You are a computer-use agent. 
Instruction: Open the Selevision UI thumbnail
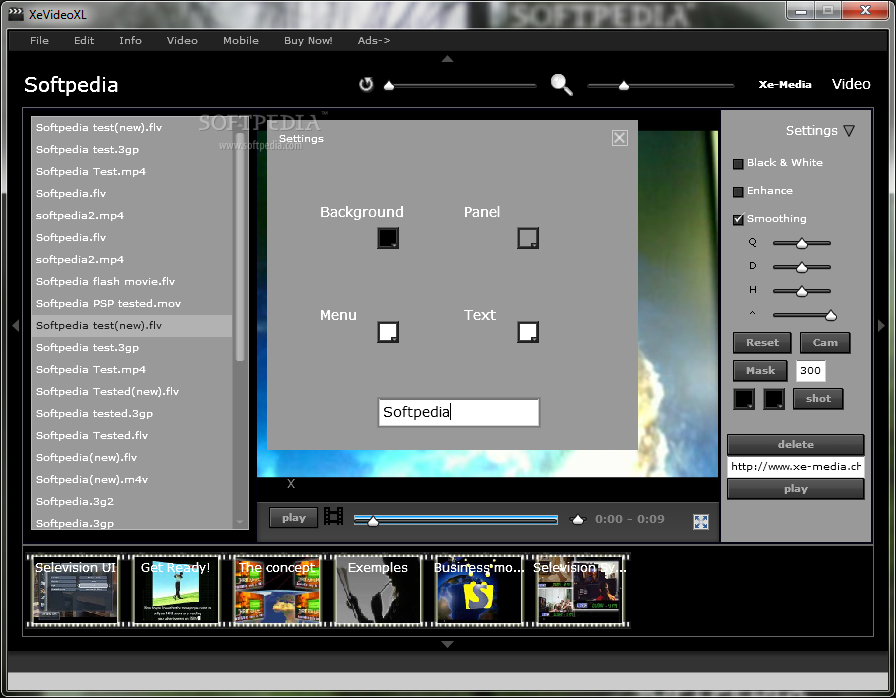point(75,591)
